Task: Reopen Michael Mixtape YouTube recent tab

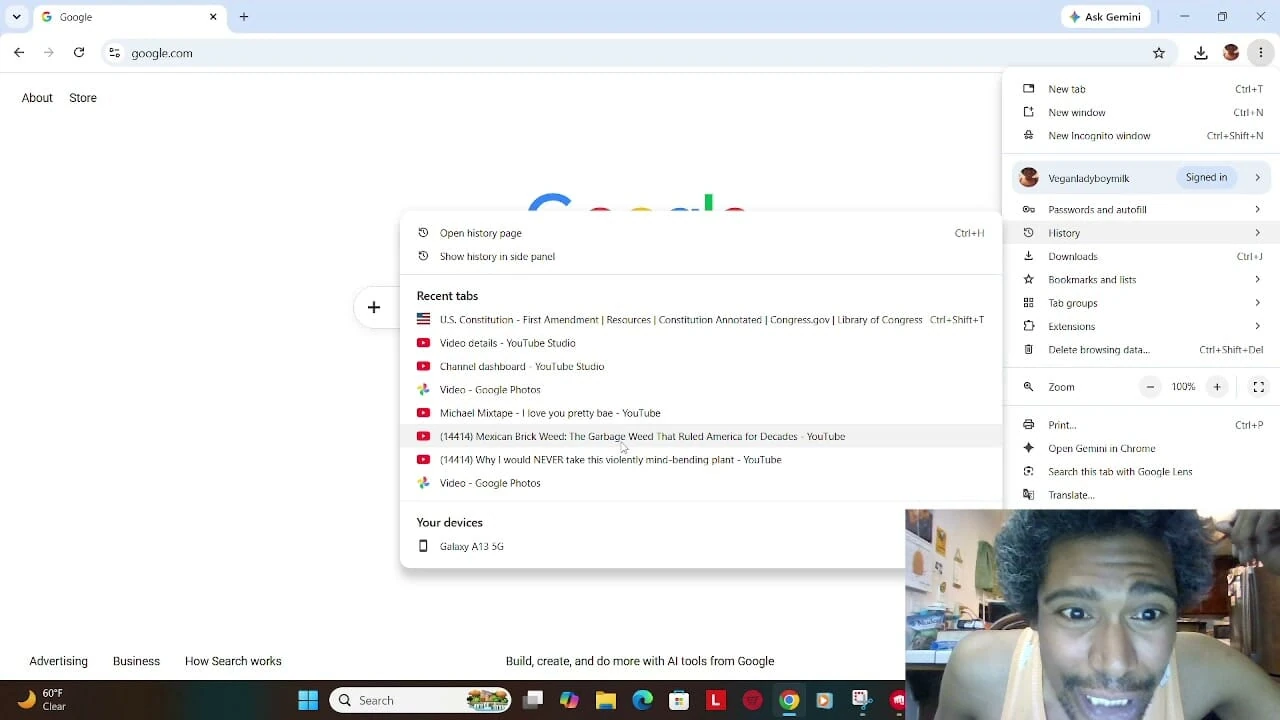Action: click(x=701, y=413)
